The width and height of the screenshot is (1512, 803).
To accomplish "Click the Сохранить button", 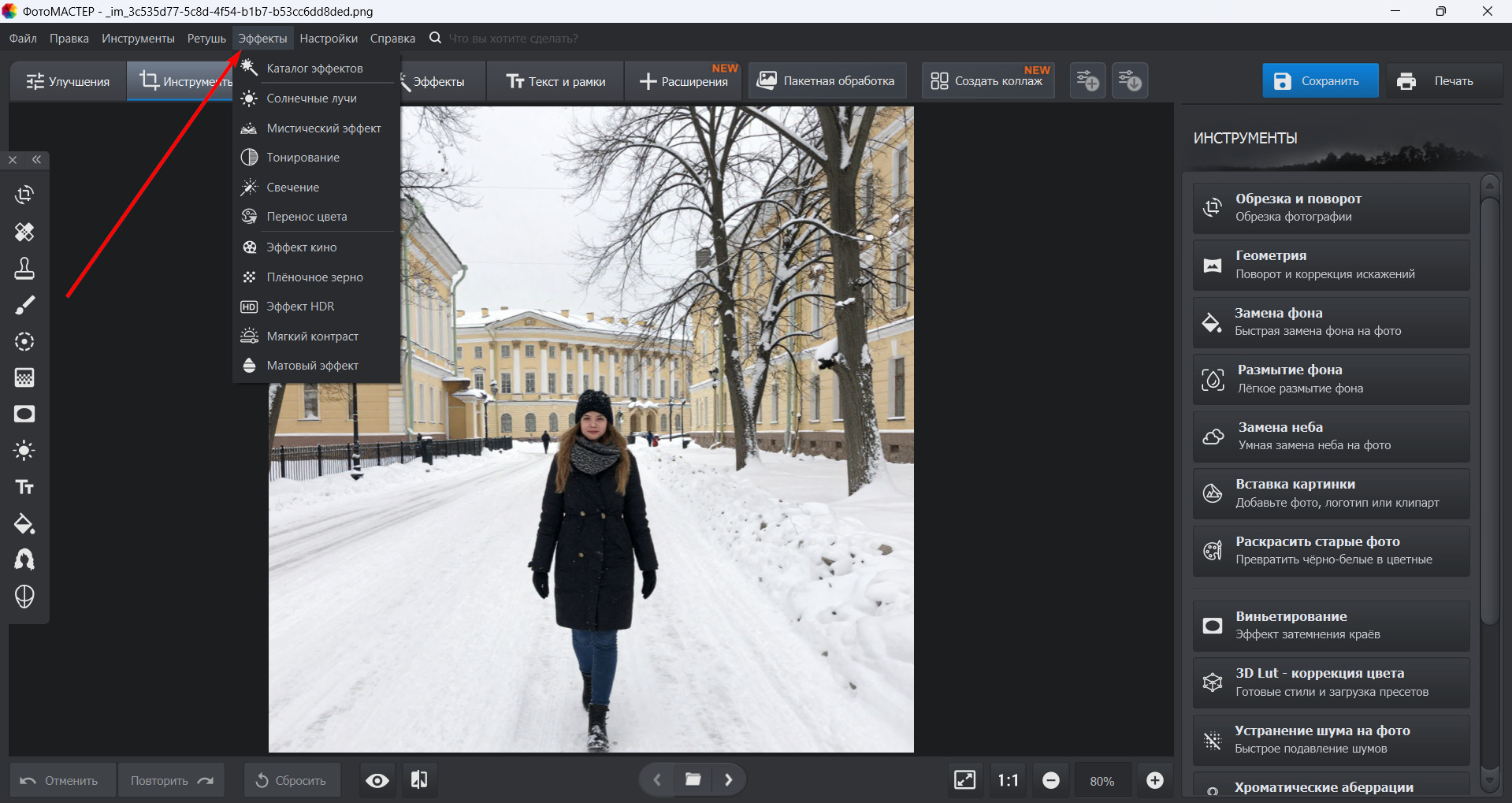I will (x=1320, y=81).
